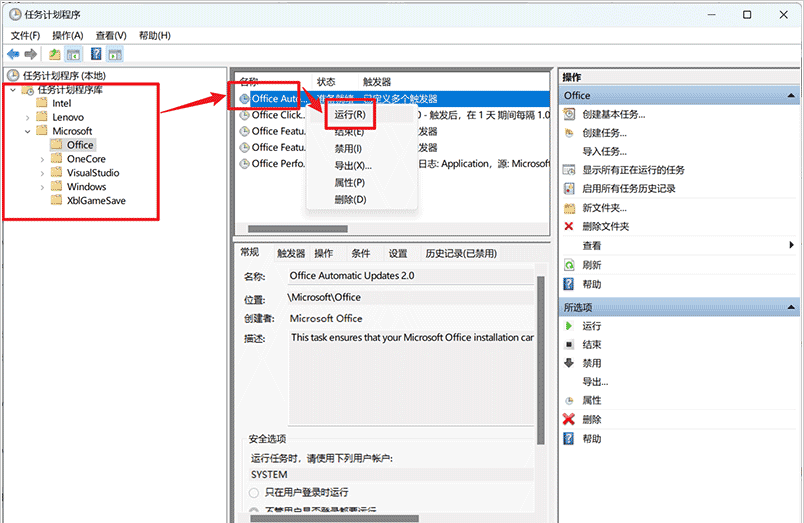Open the 查看(V) menu
This screenshot has width=804, height=523.
click(111, 35)
